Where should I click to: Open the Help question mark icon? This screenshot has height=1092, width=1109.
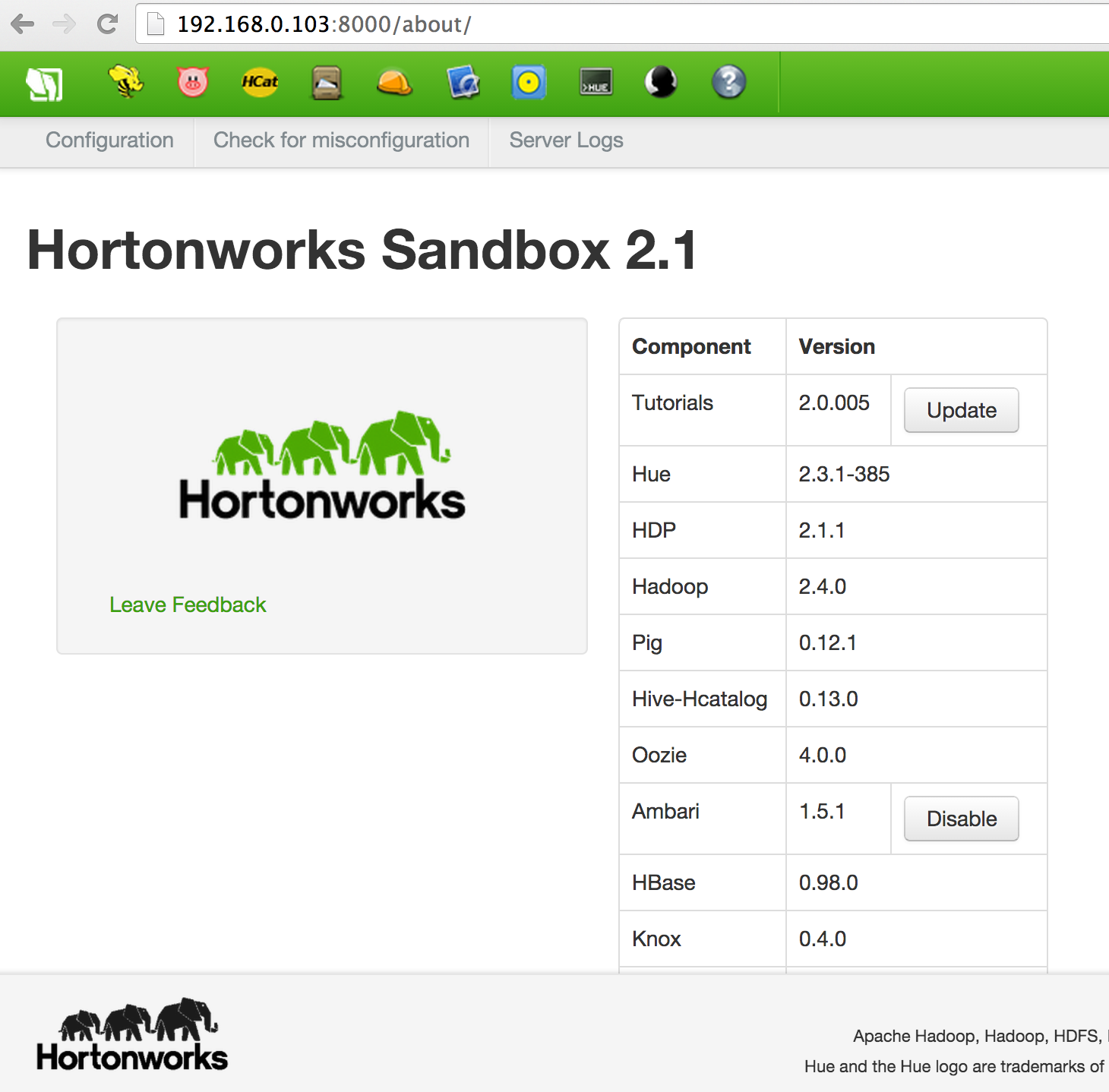click(x=728, y=82)
